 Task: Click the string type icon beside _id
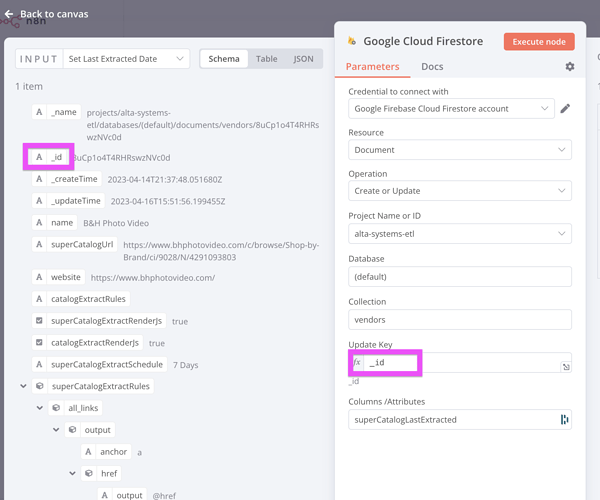[39, 157]
